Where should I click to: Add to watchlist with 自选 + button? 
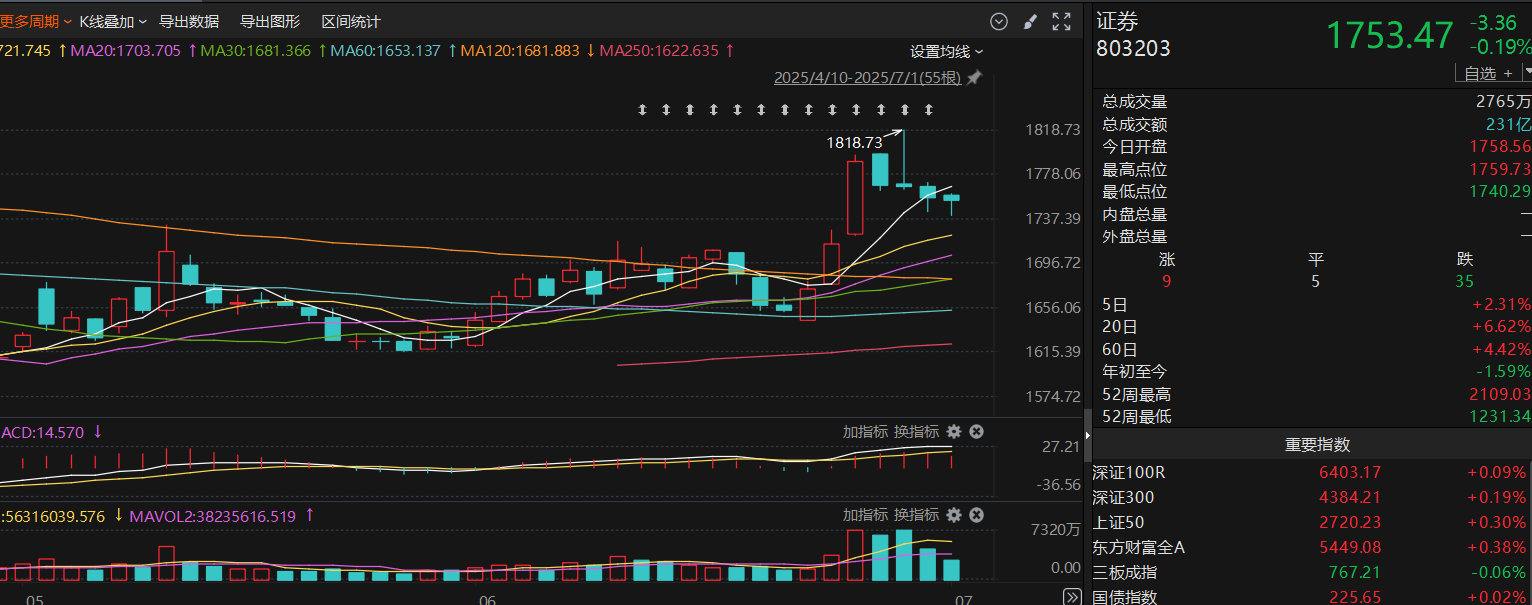(x=1487, y=73)
